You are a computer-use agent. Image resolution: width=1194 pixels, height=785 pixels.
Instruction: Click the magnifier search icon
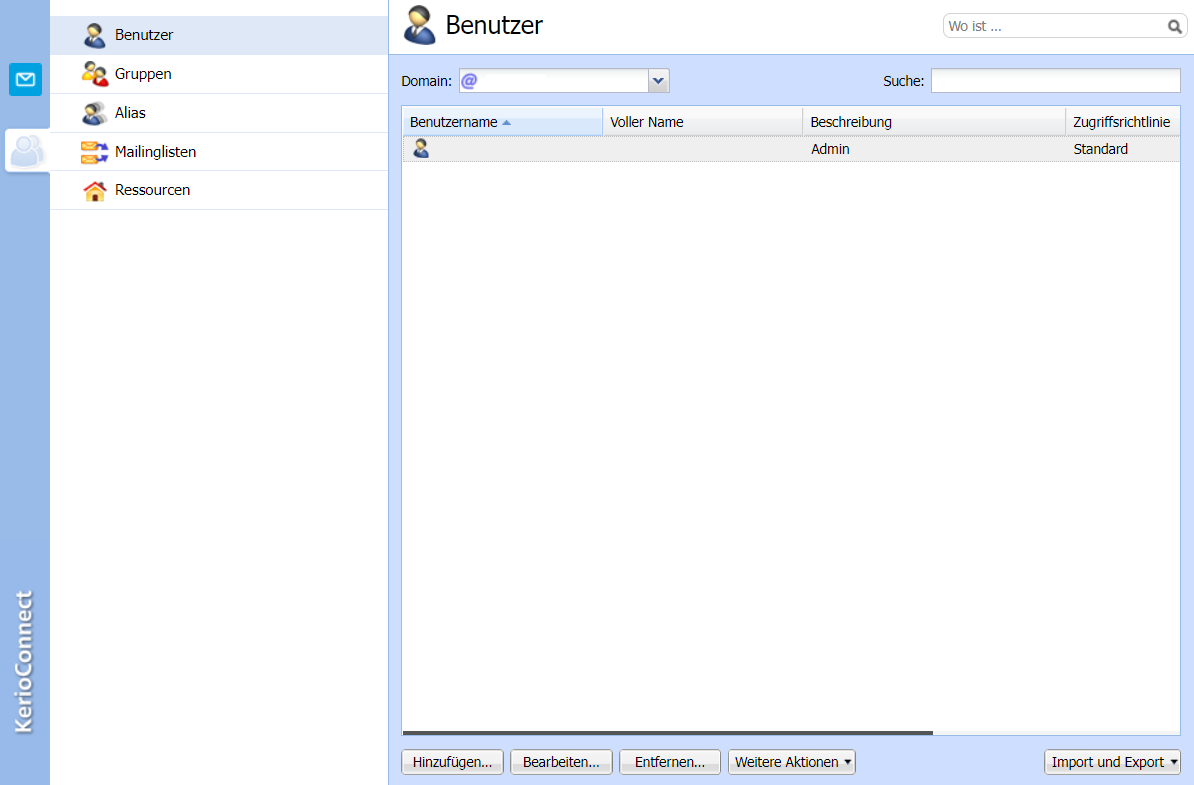pos(1175,27)
